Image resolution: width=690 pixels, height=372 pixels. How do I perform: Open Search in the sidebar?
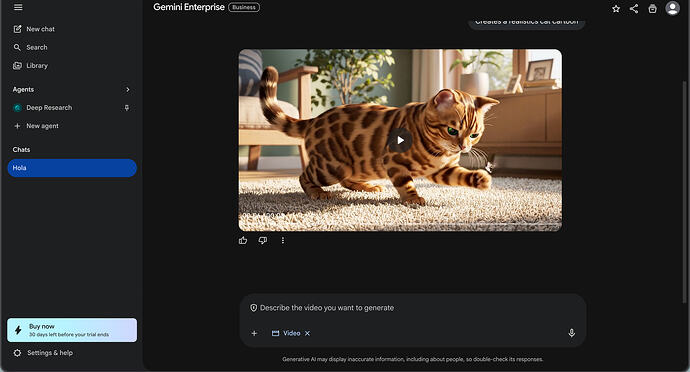click(x=30, y=47)
